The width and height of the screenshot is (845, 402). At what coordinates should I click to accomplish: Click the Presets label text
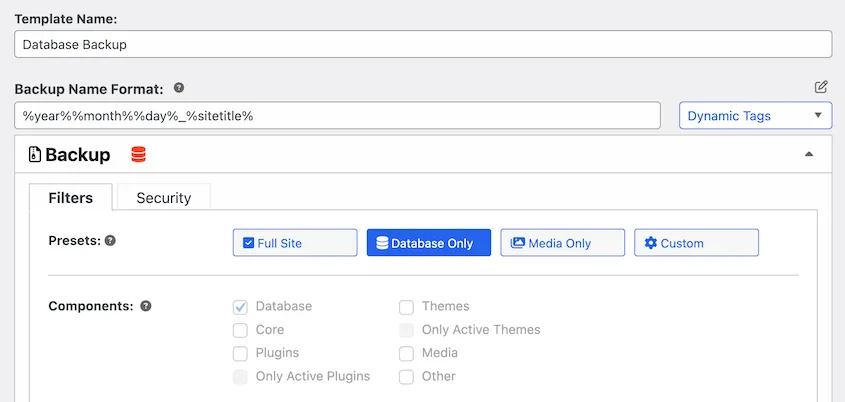[x=75, y=240]
